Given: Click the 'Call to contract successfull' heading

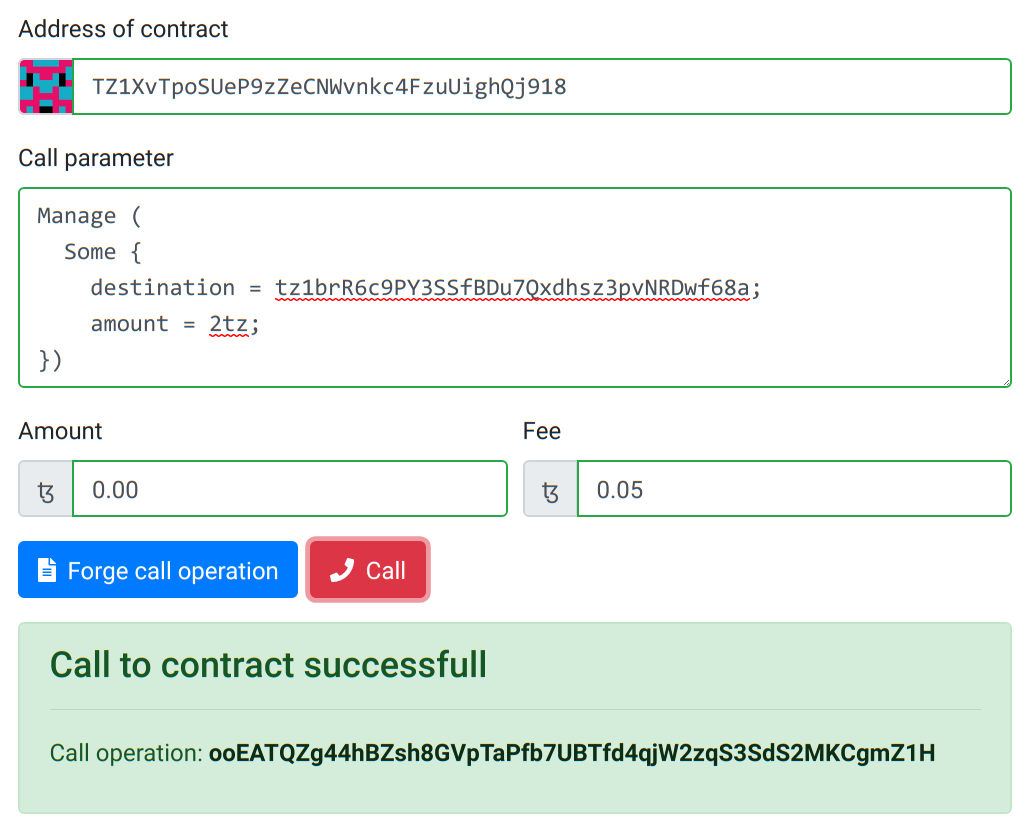Looking at the screenshot, I should pyautogui.click(x=268, y=665).
